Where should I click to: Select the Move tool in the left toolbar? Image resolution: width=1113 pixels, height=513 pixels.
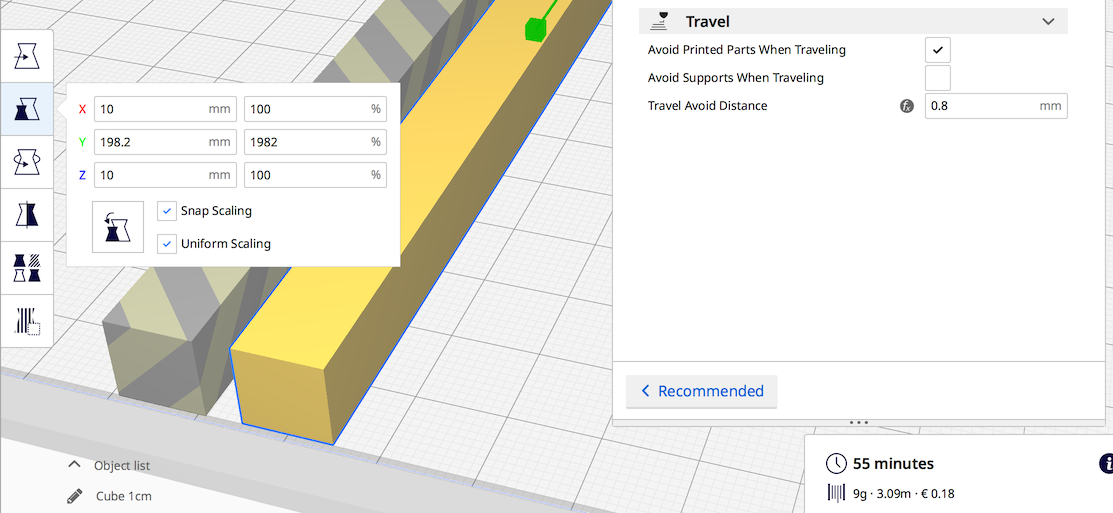[27, 56]
